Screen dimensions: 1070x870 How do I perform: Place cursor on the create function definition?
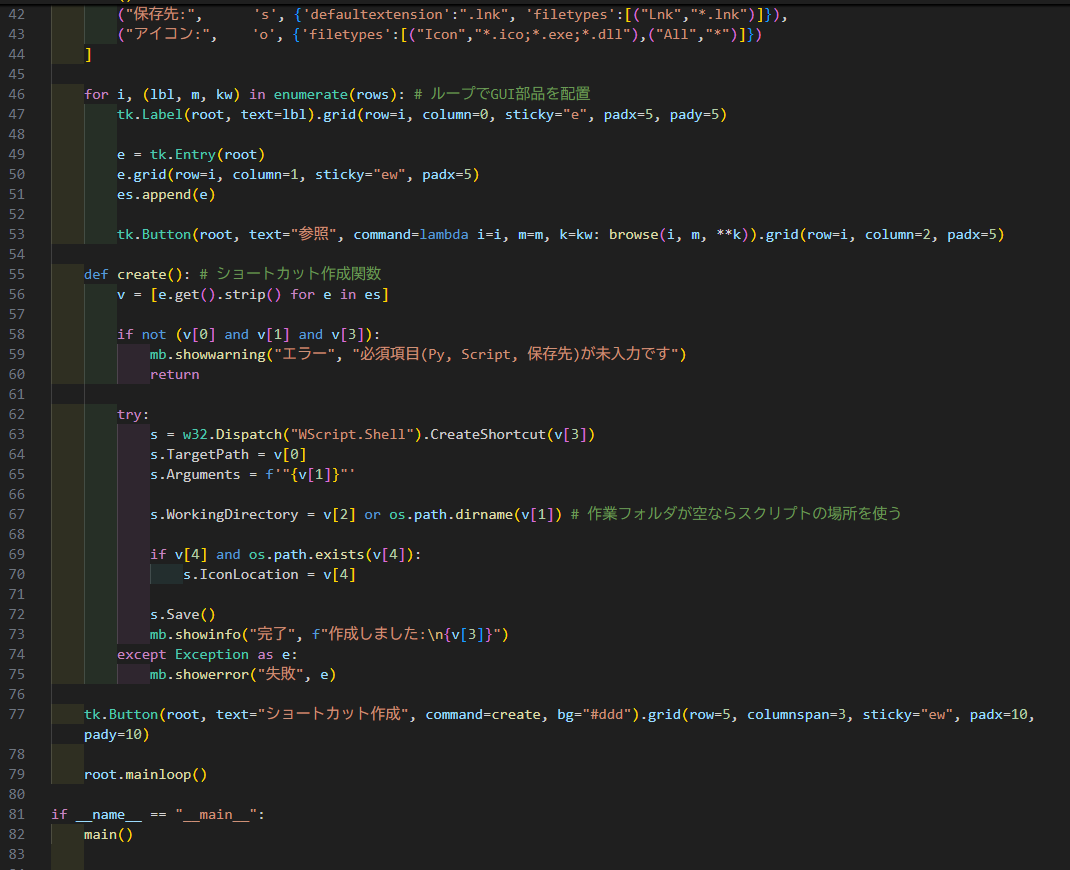143,273
